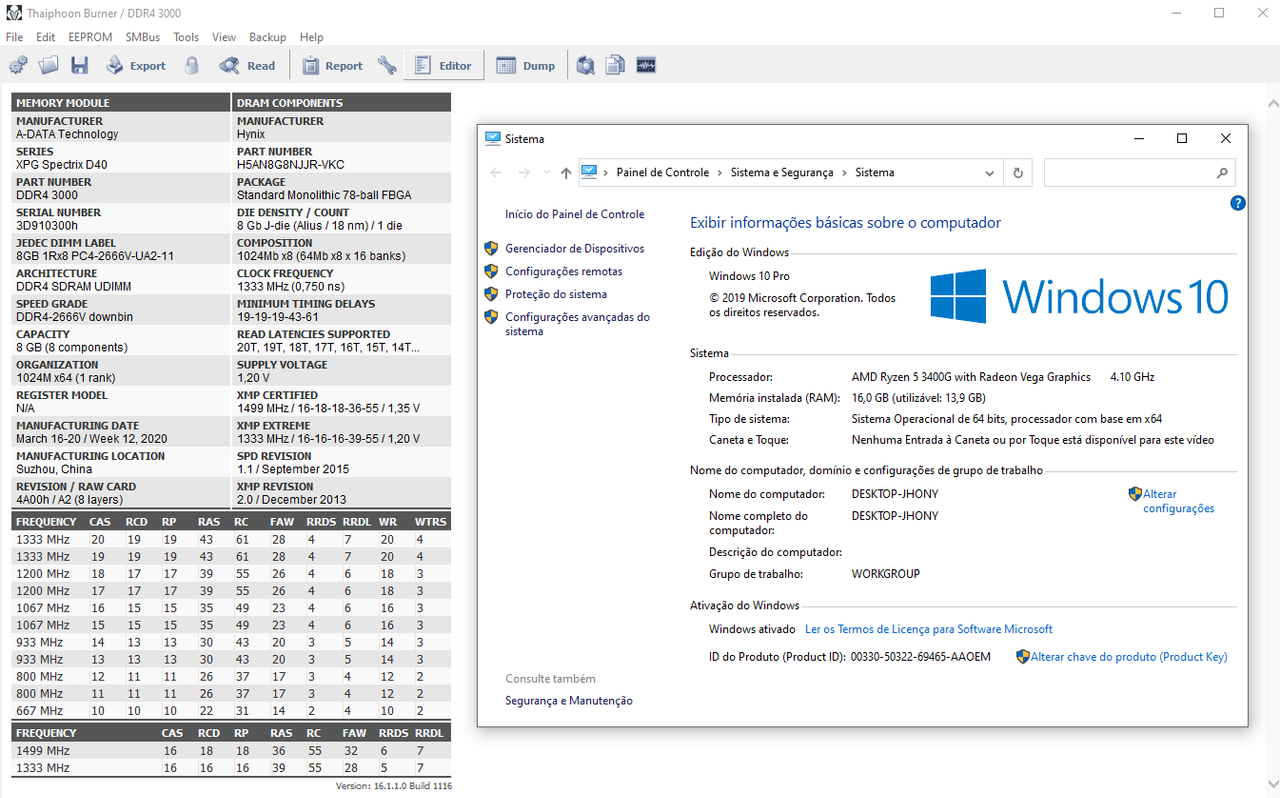Open the SMBus menu
1280x798 pixels.
(x=142, y=37)
